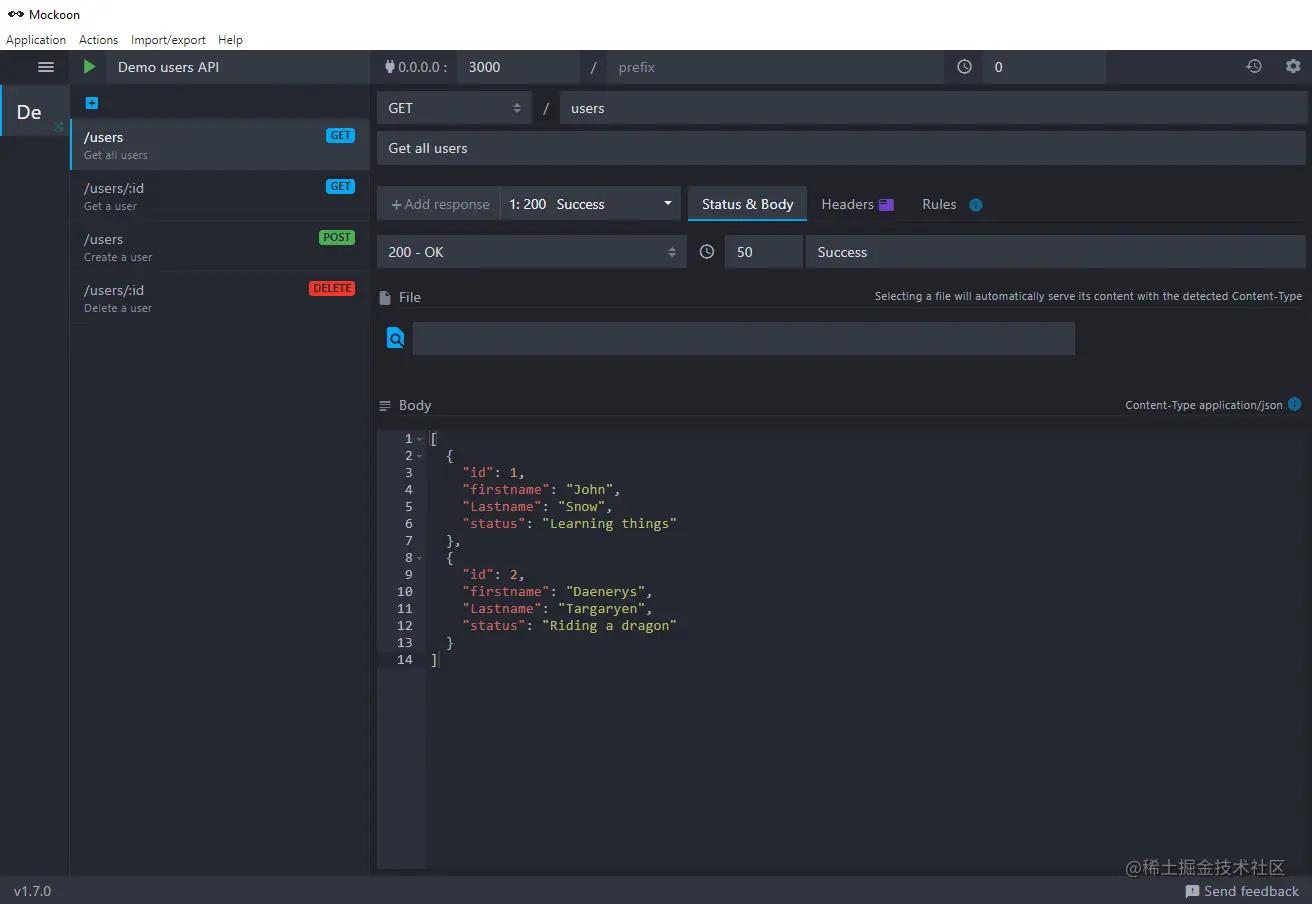The height and width of the screenshot is (904, 1312).
Task: Select POST /users Create a user route
Action: click(x=219, y=247)
